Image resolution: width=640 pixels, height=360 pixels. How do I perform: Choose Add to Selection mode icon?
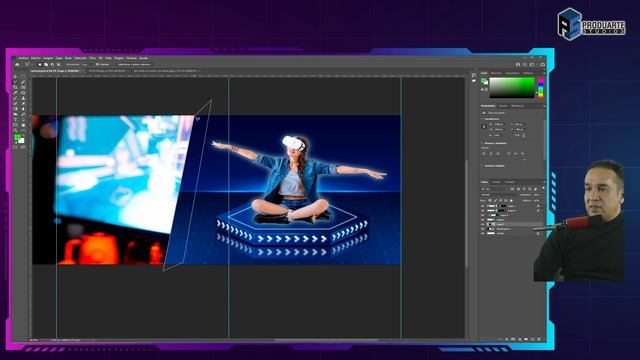coord(46,64)
